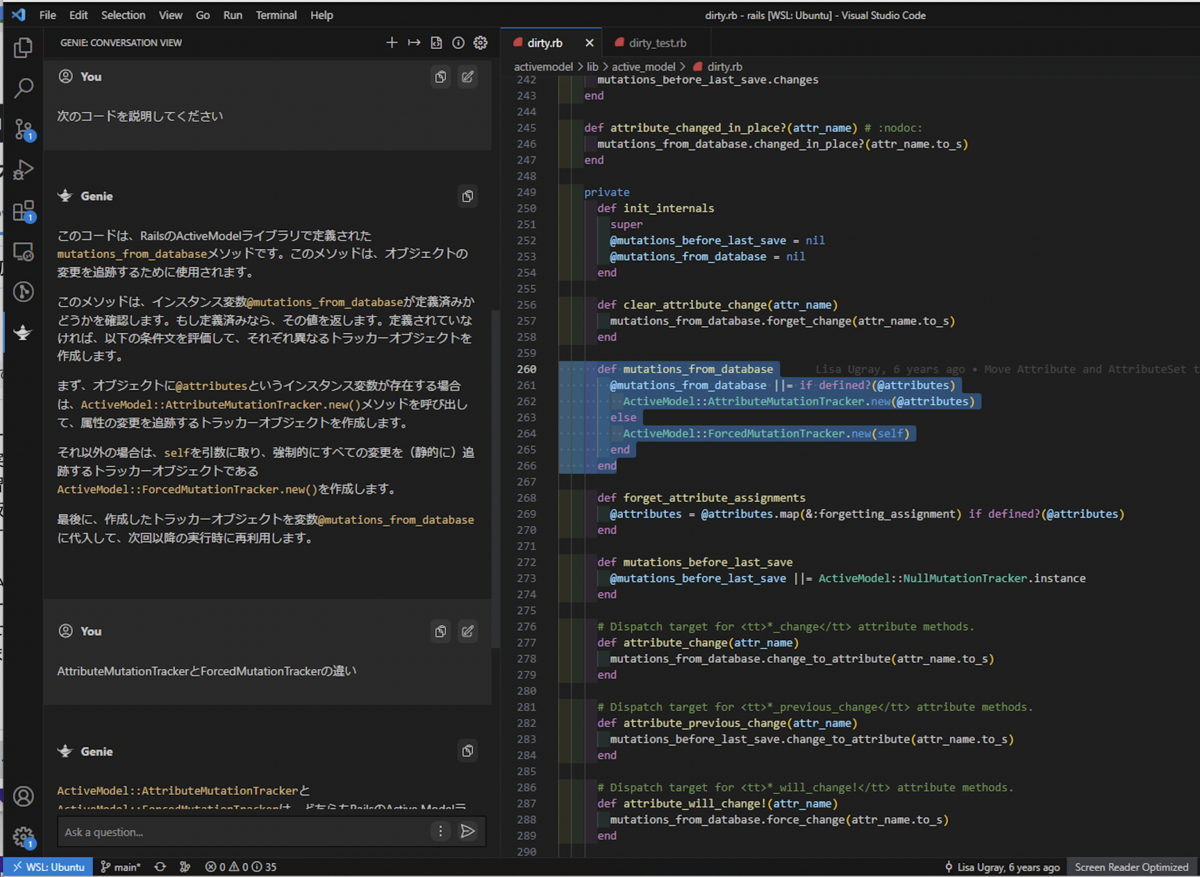Click the mutations_from_database method name on line 260
Viewport: 1200px width, 877px height.
698,369
